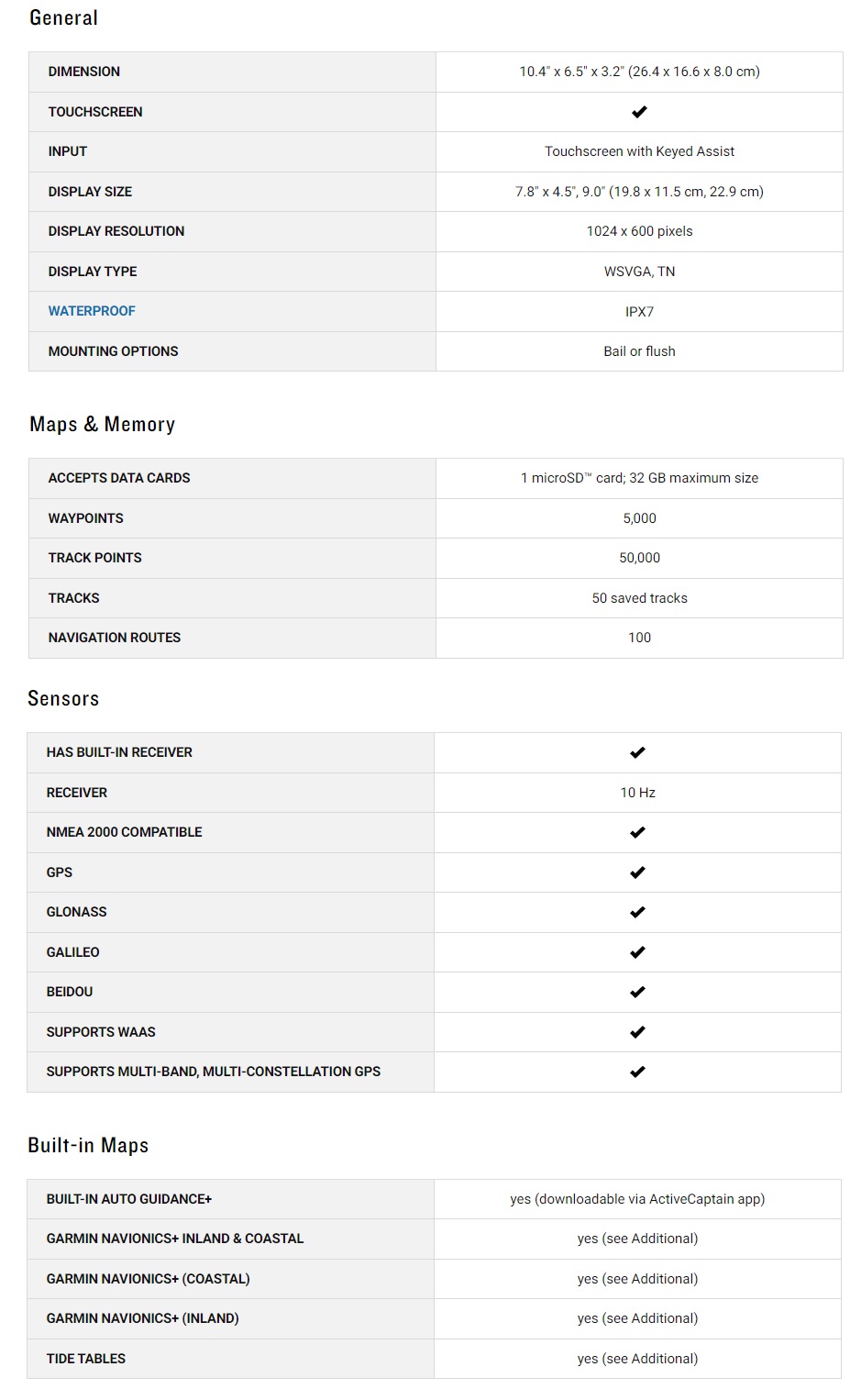Click the multi-band multi-constellation GPS checkmark
Image resolution: width=861 pixels, height=1400 pixels.
(x=637, y=1072)
